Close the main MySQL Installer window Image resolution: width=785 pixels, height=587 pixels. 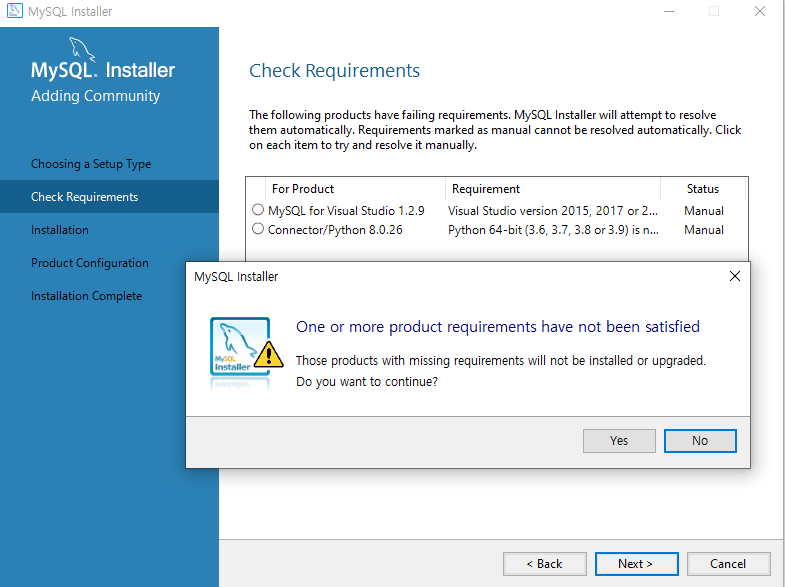(759, 11)
